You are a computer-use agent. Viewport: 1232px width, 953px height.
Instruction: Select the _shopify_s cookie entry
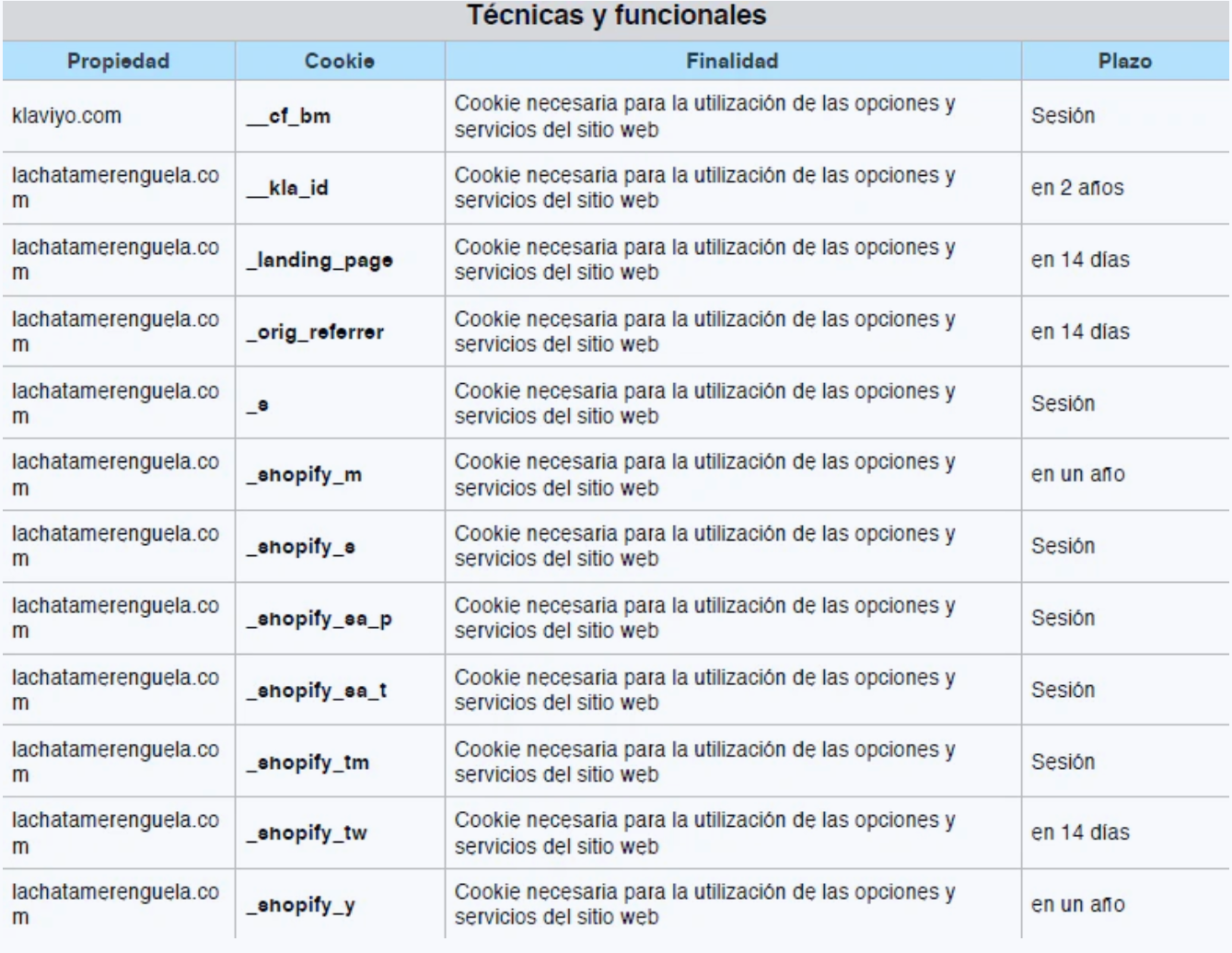tap(300, 547)
